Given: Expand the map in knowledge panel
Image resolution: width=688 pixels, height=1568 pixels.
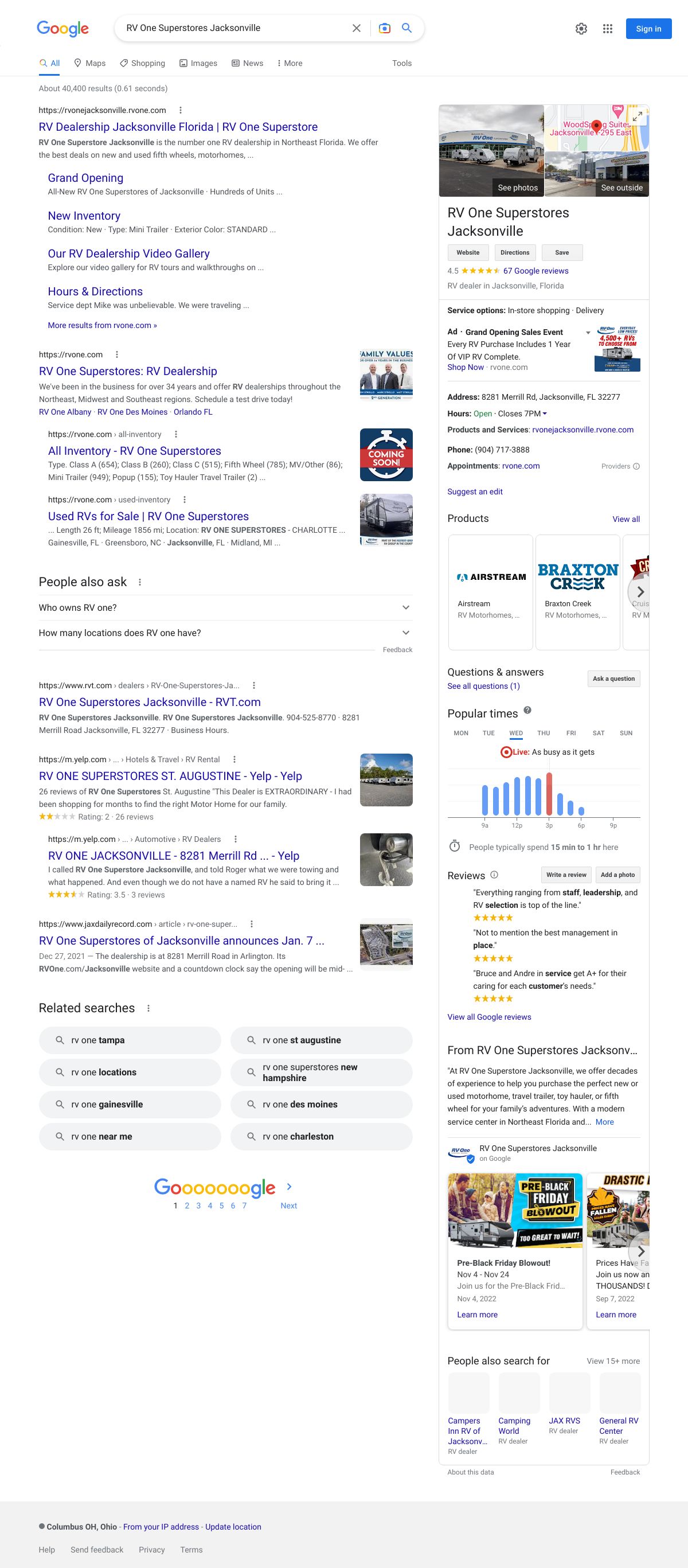Looking at the screenshot, I should point(638,116).
